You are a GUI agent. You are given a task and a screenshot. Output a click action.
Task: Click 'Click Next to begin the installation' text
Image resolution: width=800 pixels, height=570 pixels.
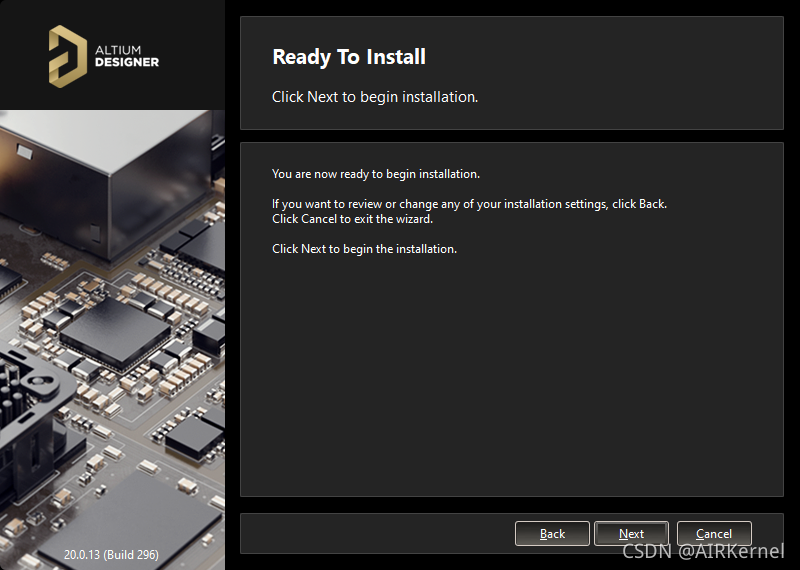[364, 249]
